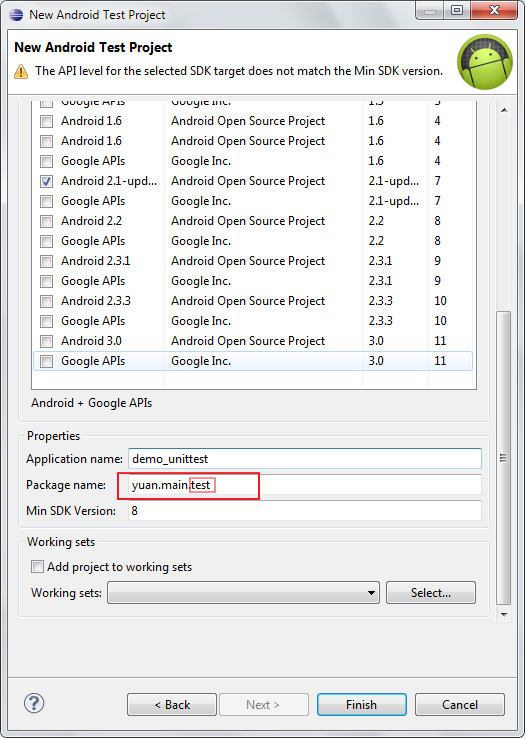Click the vertical scrollbar thumb
Screen dimensions: 525x738
(x=504, y=457)
